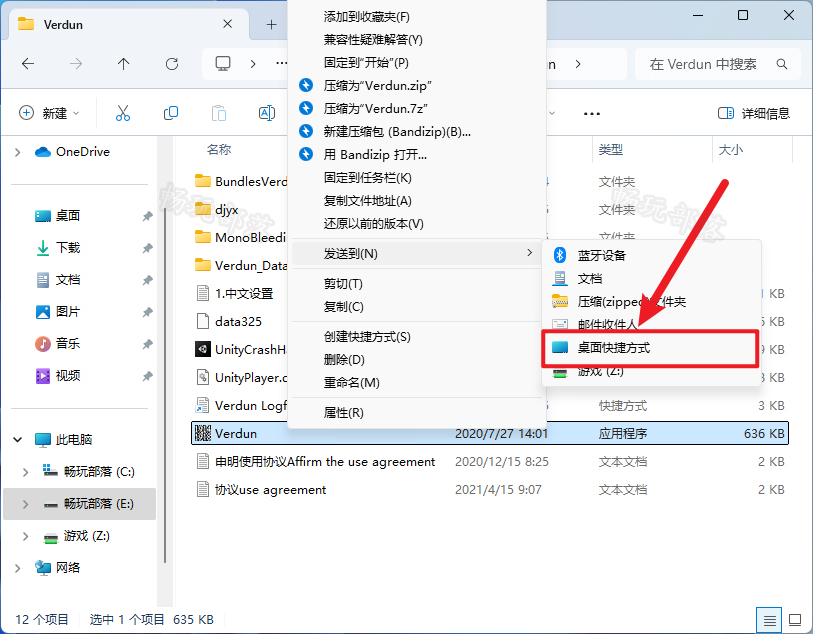The height and width of the screenshot is (634, 813).
Task: Select 用 Bandizip 打开... entry
Action: pos(417,154)
